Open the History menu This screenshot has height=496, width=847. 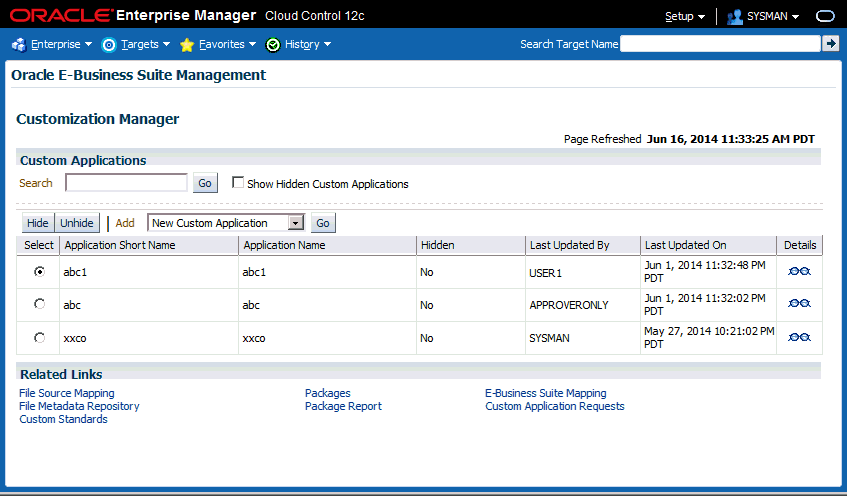[308, 44]
